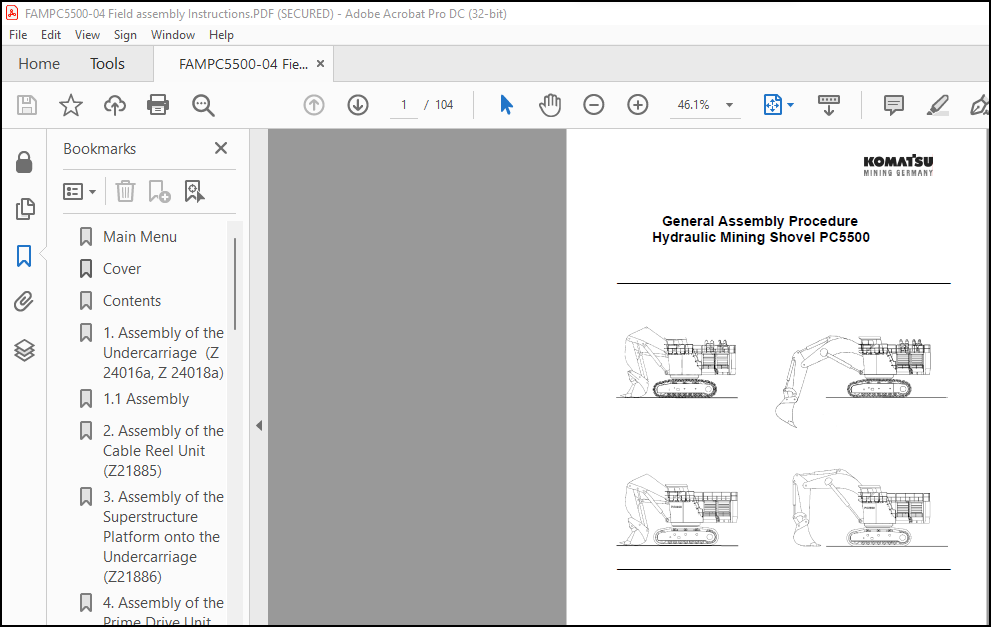Open the Help menu
Screen dimensions: 991x627
pyautogui.click(x=221, y=35)
